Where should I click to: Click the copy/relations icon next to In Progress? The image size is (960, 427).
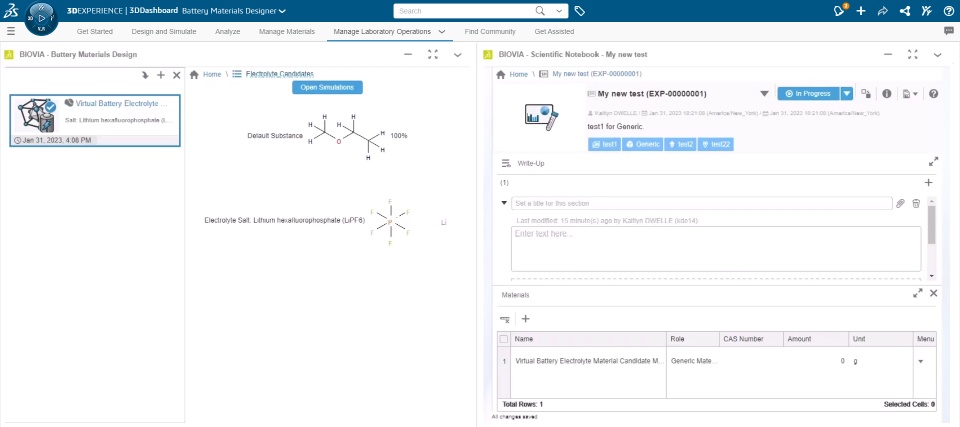point(866,94)
